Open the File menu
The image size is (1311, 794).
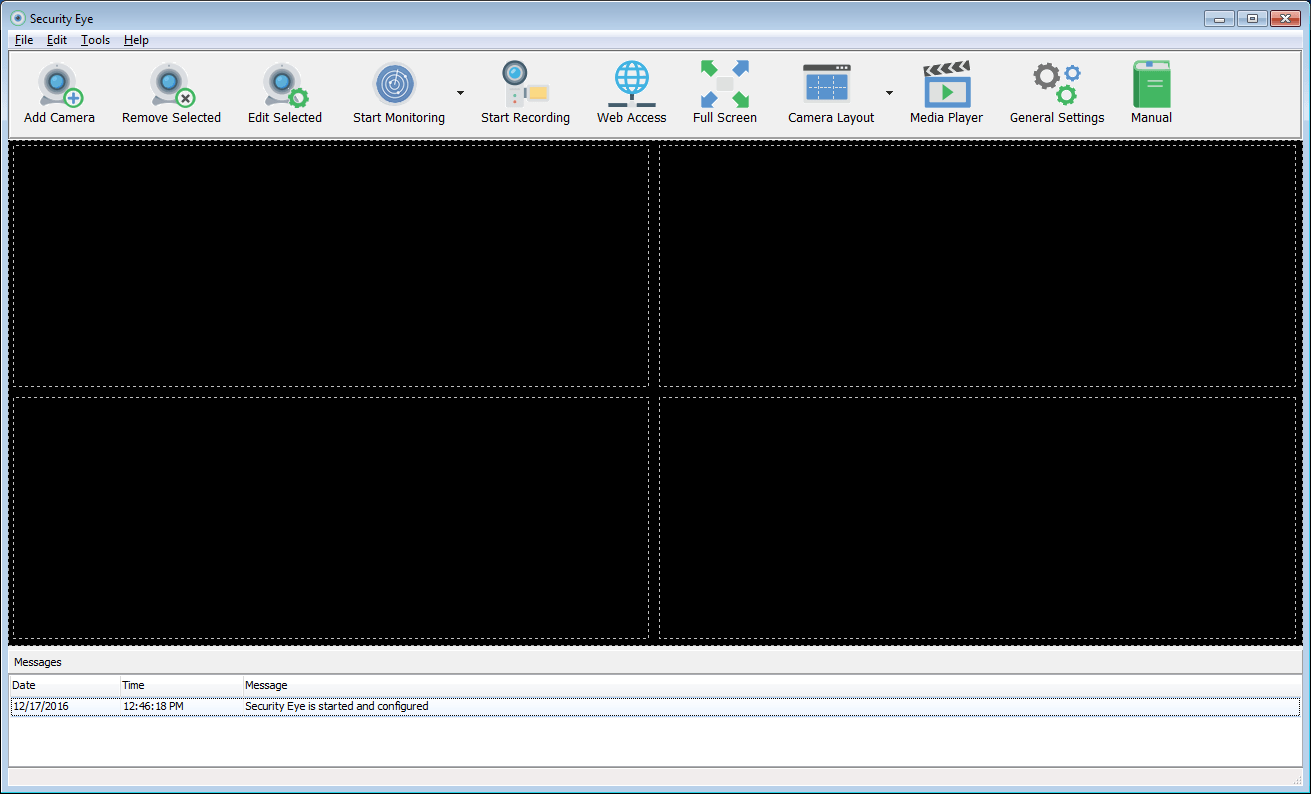23,40
